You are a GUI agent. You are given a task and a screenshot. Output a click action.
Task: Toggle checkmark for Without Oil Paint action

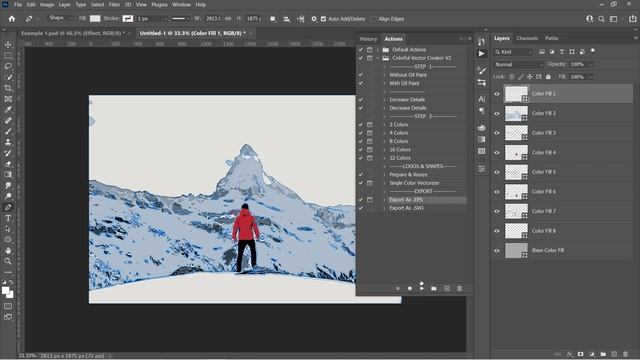tap(360, 75)
